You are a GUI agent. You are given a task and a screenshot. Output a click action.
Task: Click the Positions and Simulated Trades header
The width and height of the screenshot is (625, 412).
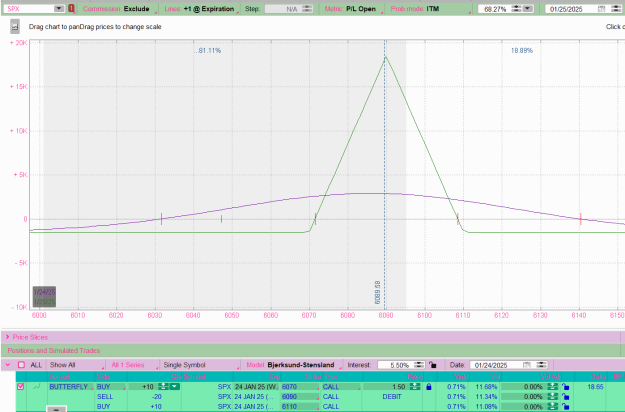54,351
